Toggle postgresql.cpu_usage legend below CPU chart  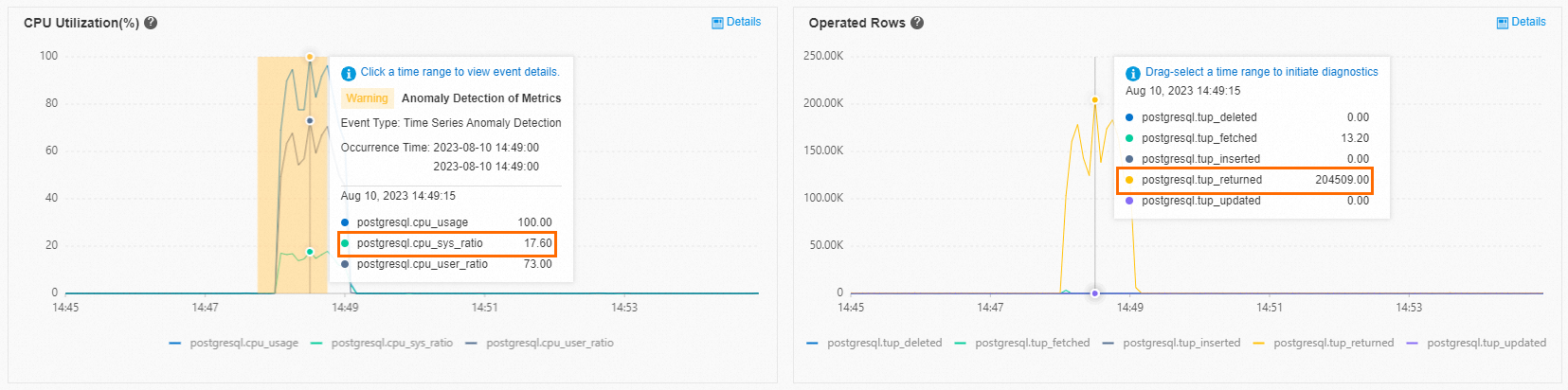tap(234, 343)
